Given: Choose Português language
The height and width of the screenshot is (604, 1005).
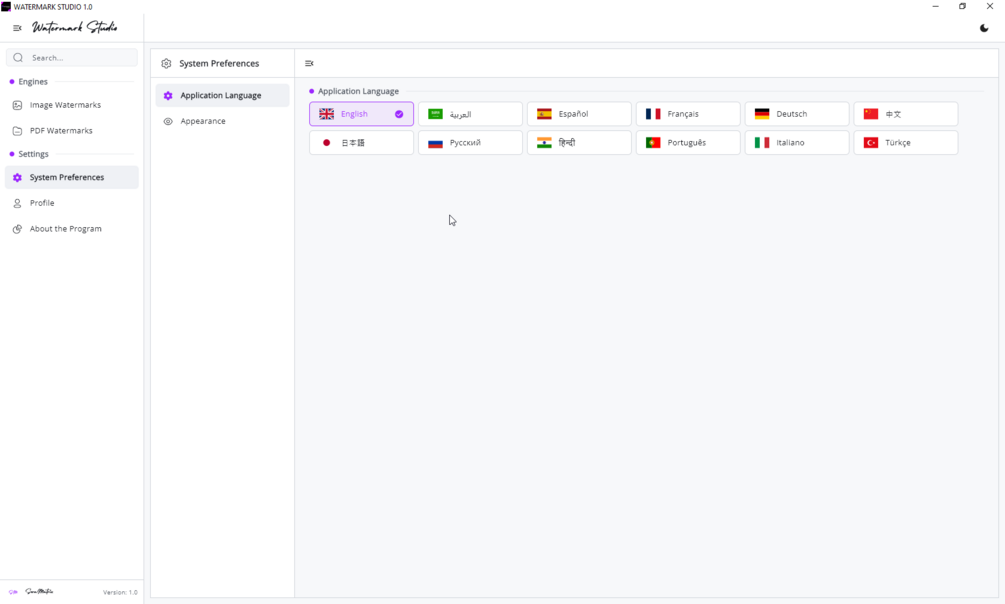Looking at the screenshot, I should (688, 143).
